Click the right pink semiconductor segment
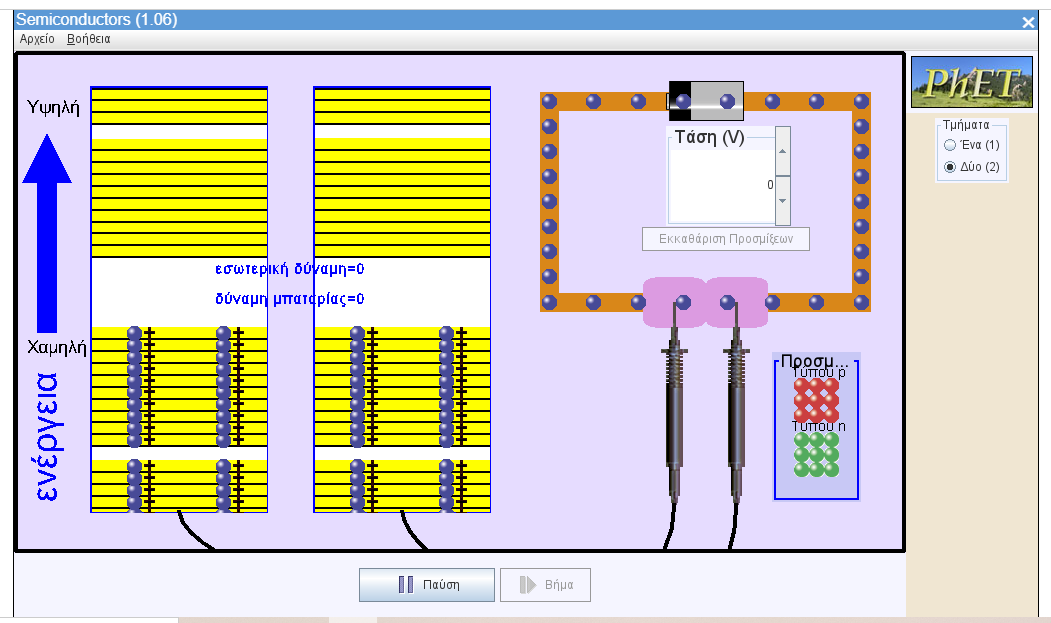 pos(738,302)
